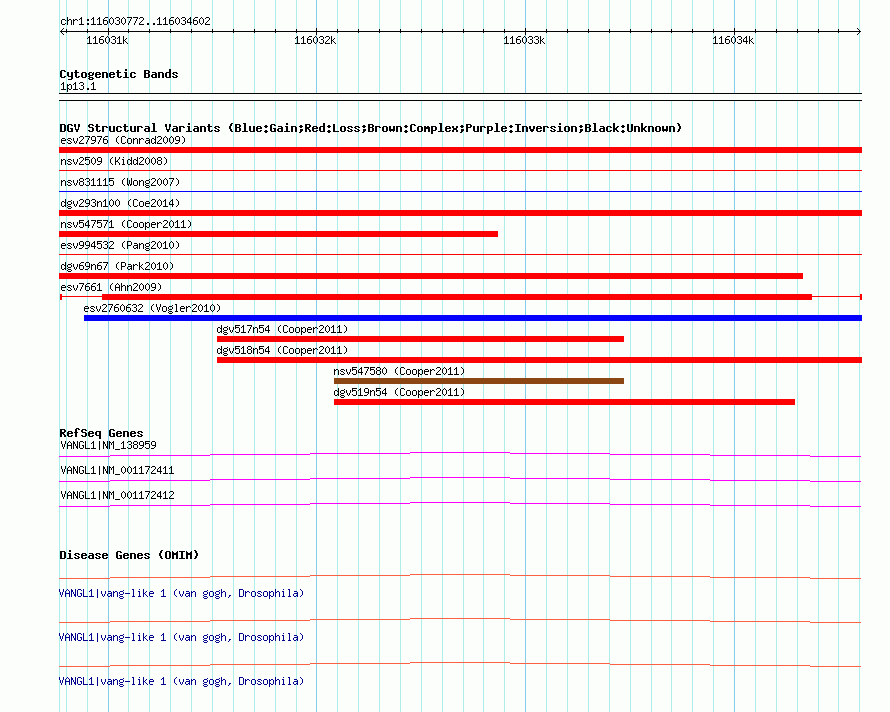The height and width of the screenshot is (712, 890).
Task: Select the esv994532 (Pang2010) label
Action: [120, 245]
